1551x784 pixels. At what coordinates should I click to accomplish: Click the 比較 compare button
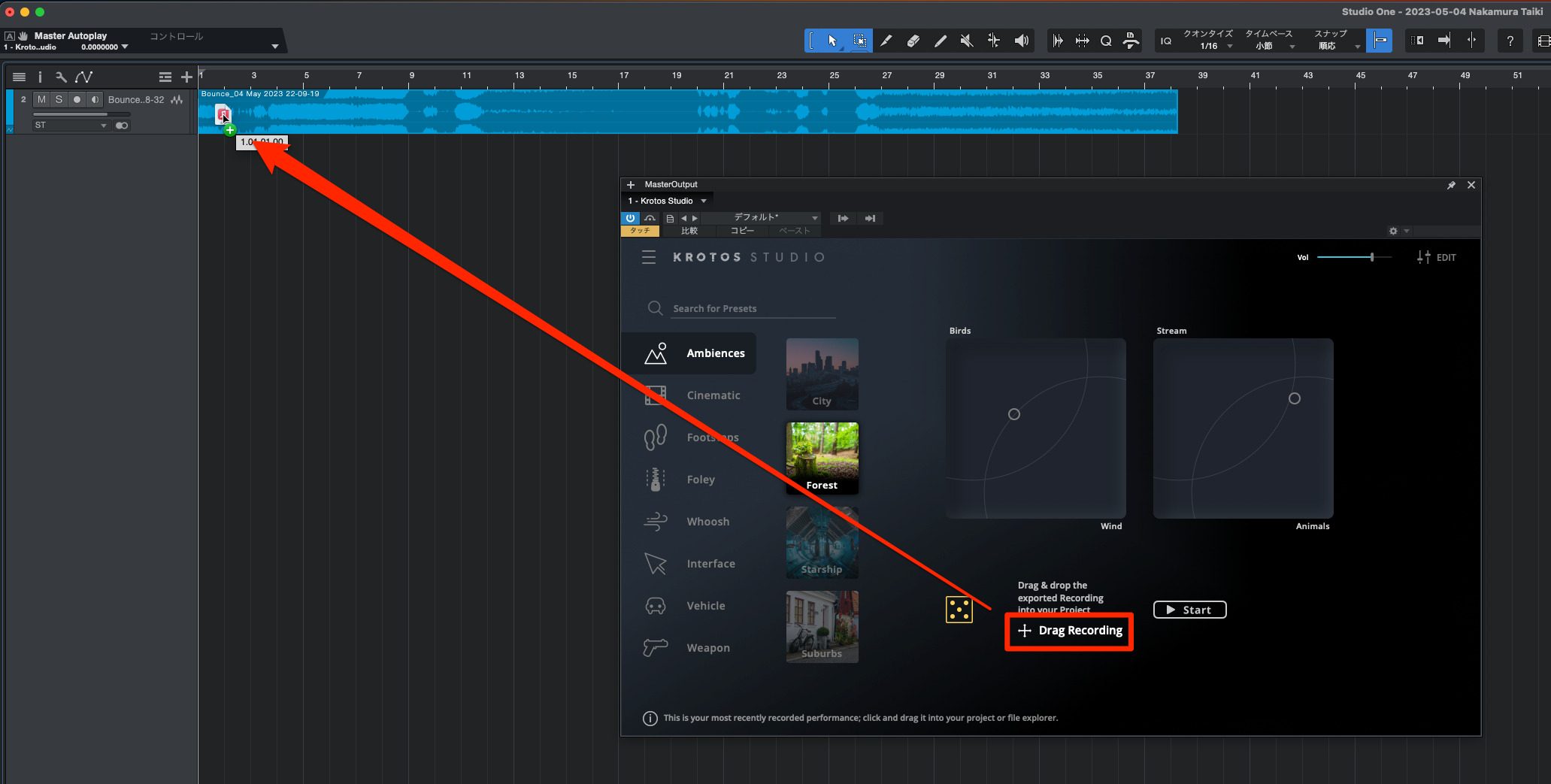pyautogui.click(x=689, y=231)
